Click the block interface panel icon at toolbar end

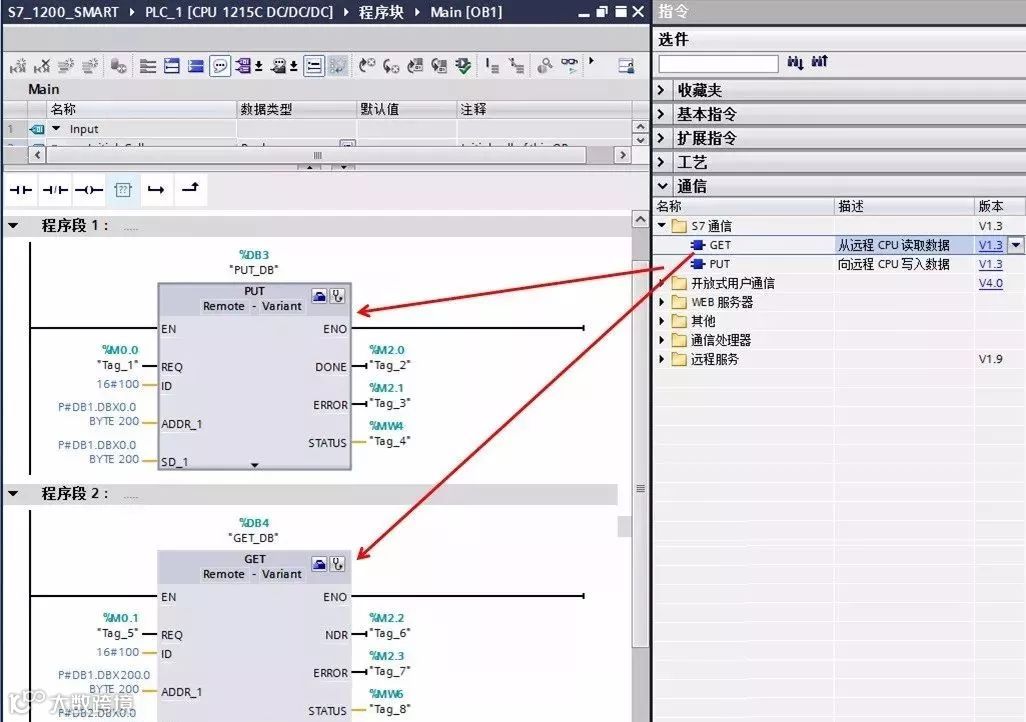pos(626,65)
